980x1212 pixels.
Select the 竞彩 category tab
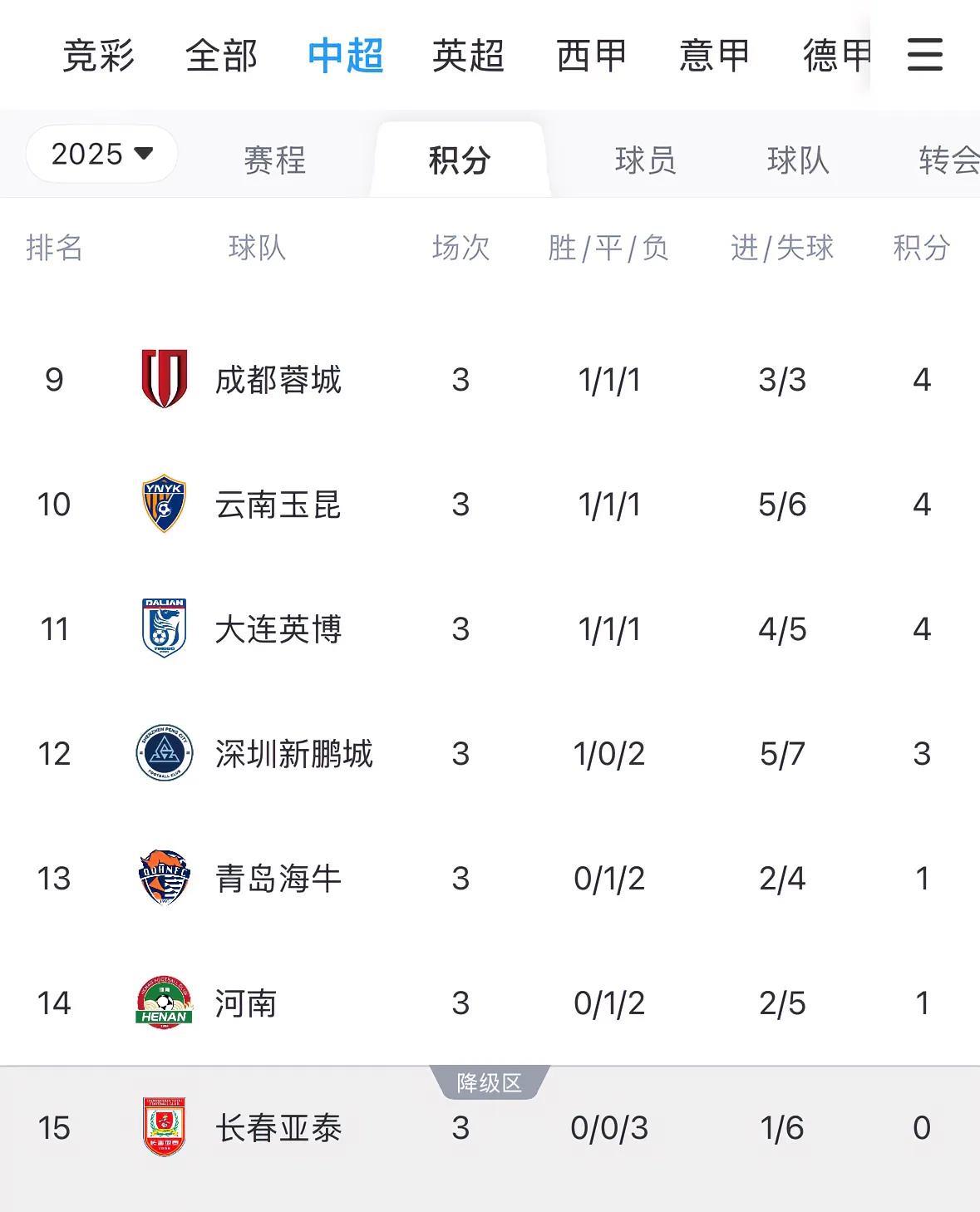click(x=98, y=56)
